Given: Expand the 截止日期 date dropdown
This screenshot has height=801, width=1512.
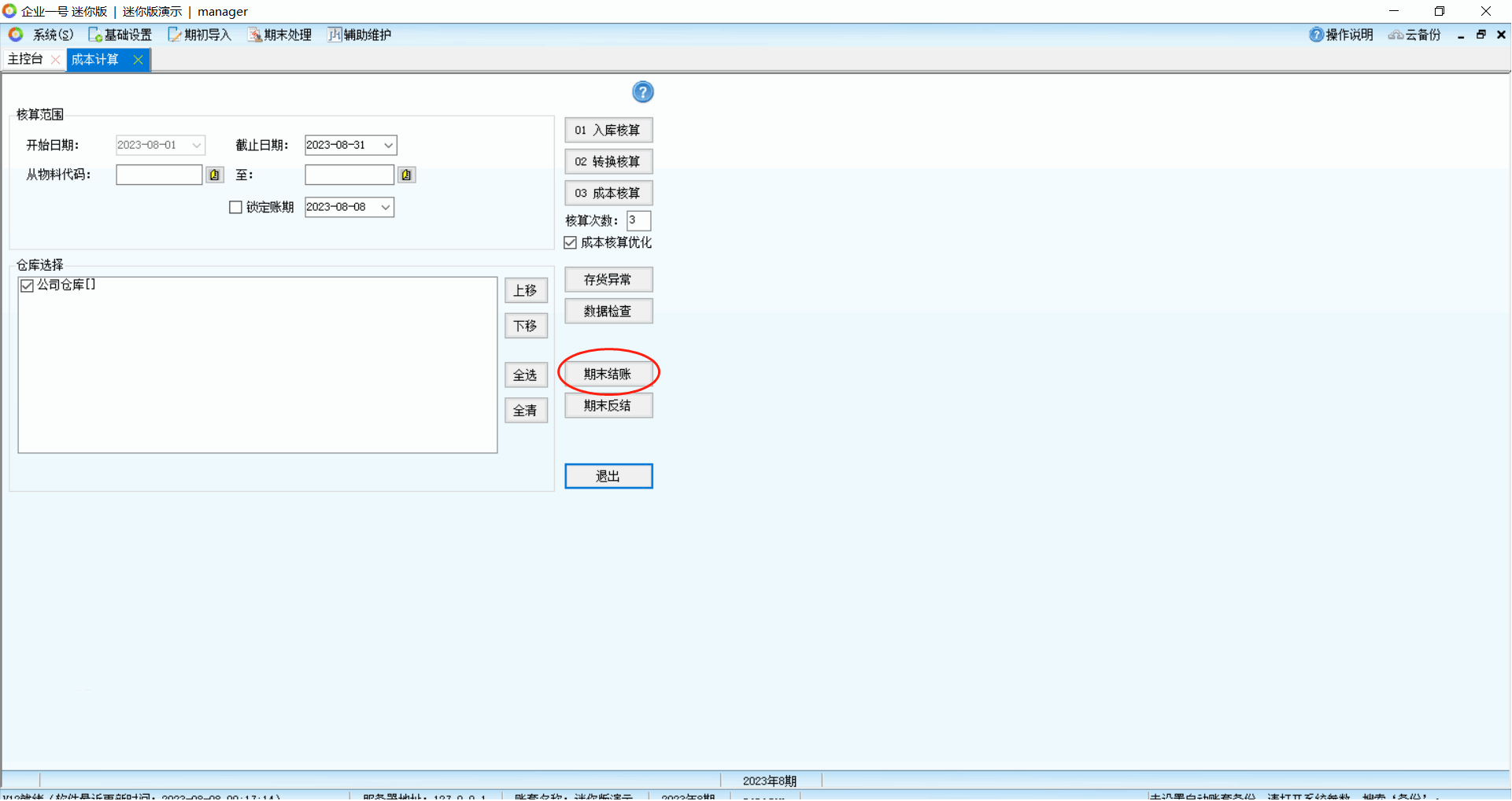Looking at the screenshot, I should (x=388, y=145).
